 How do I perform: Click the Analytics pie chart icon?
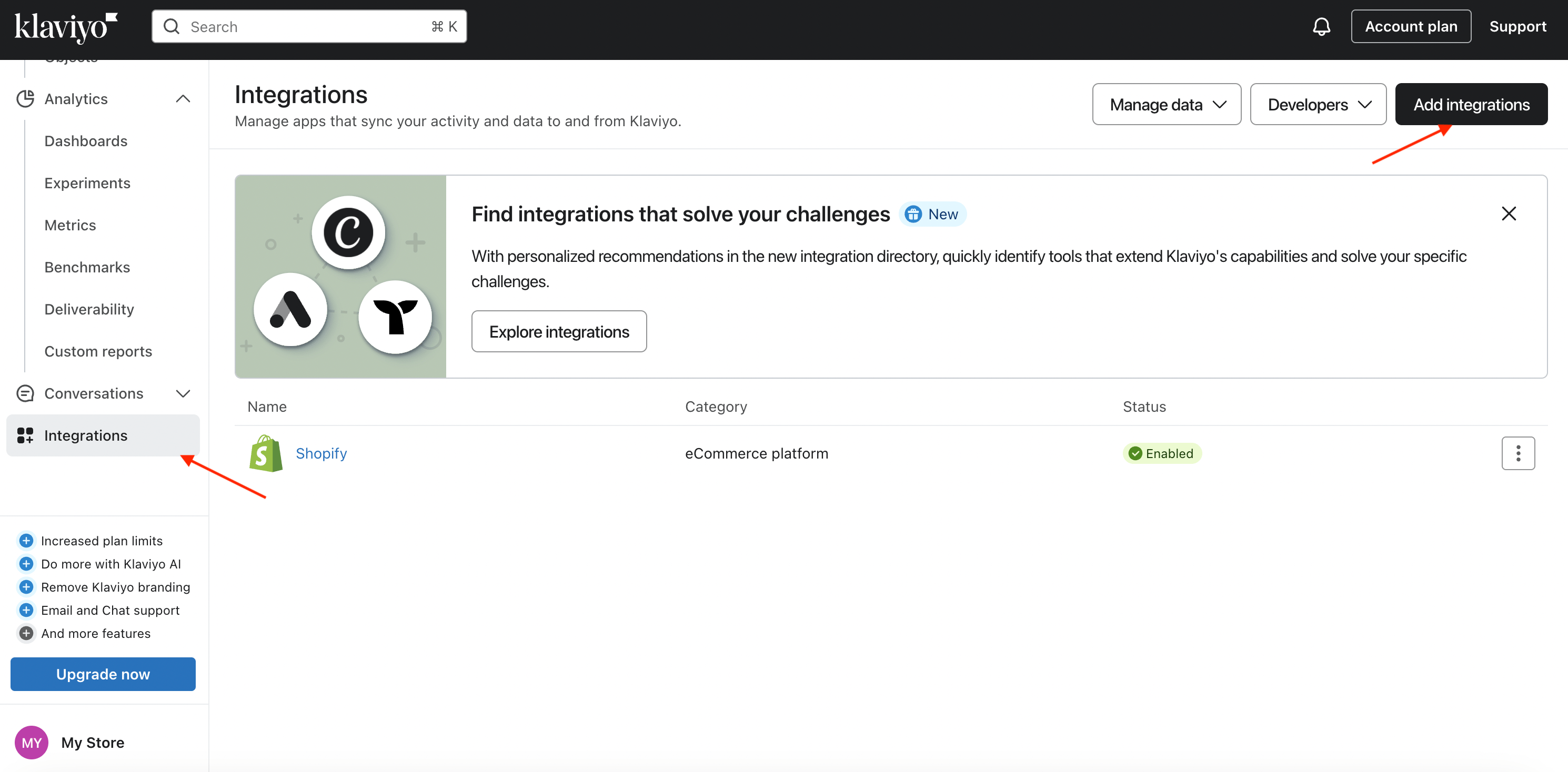[25, 98]
